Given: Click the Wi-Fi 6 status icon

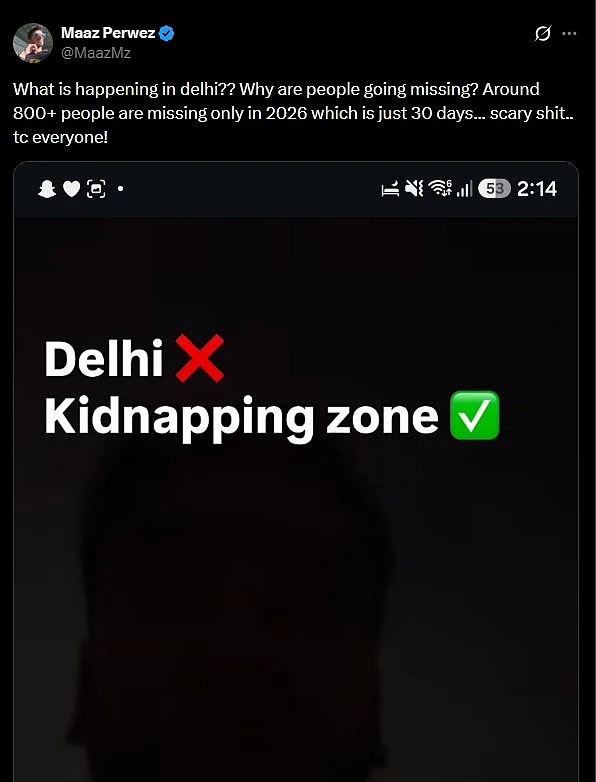Looking at the screenshot, I should [440, 189].
